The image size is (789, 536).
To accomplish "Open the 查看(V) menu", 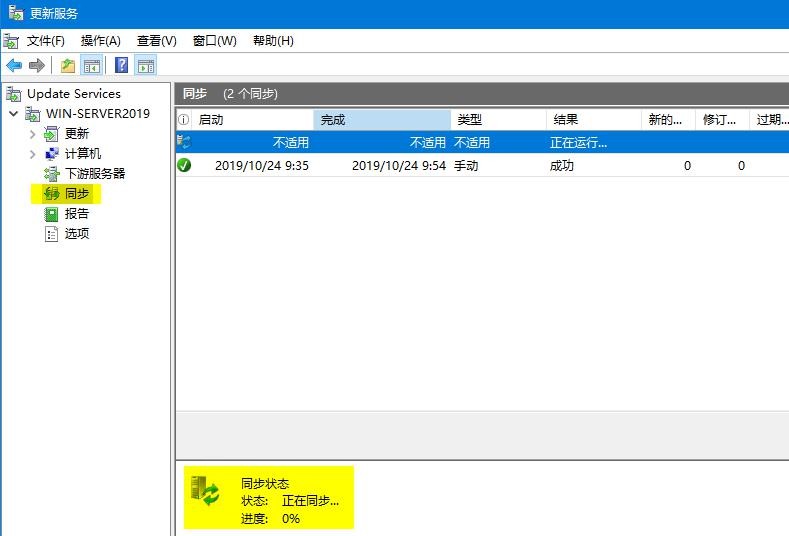I will [x=156, y=41].
